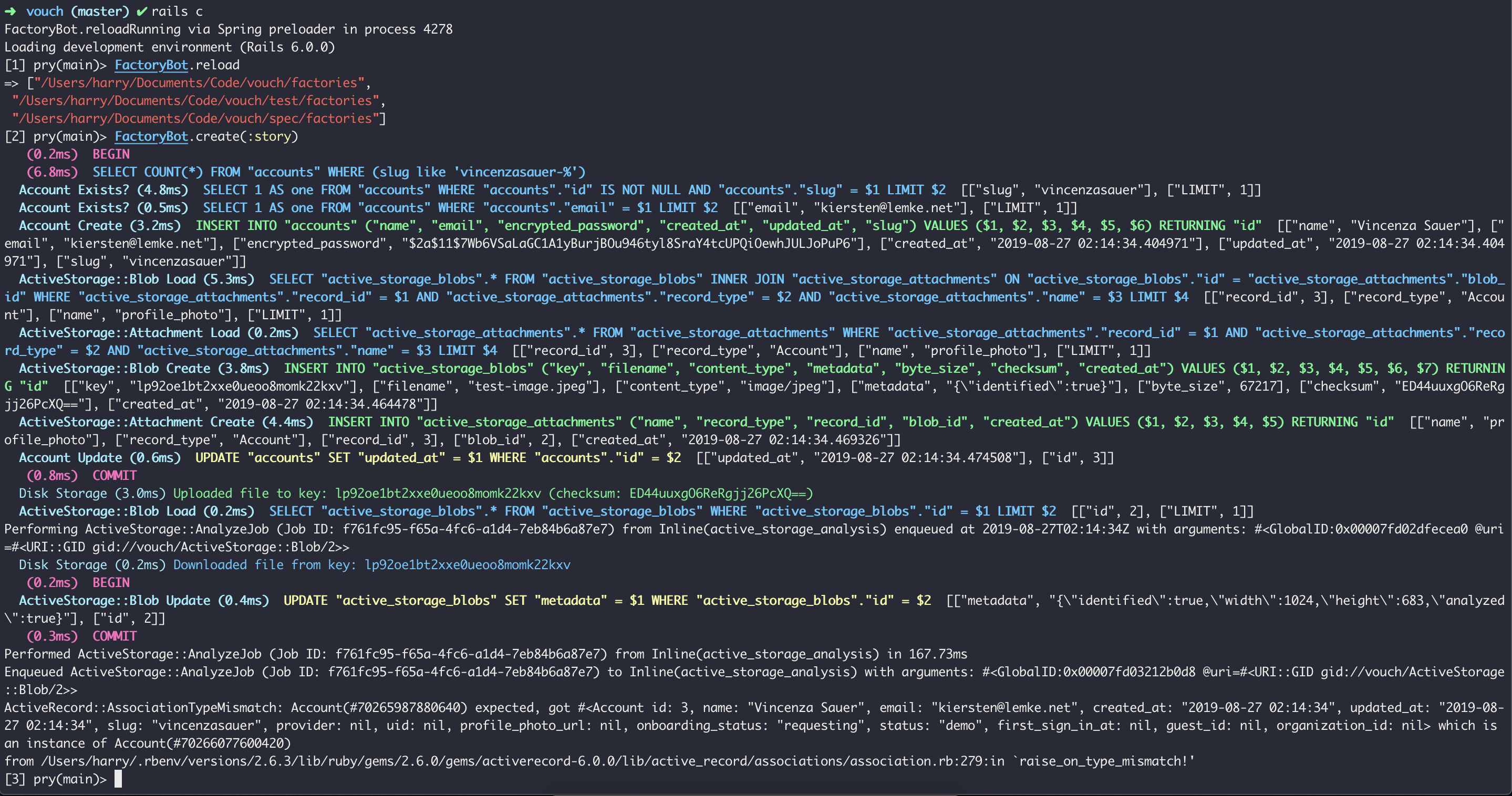Click the '(6.8ms)' SELECT COUNT timing
This screenshot has height=796, width=1512.
(52, 172)
